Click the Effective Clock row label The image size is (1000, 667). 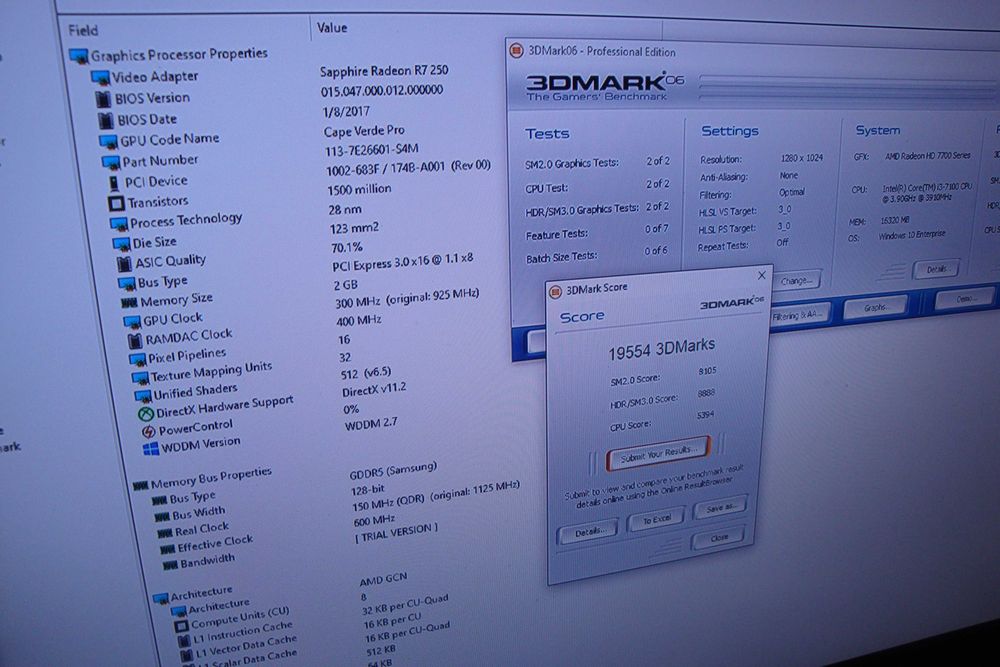coord(215,544)
